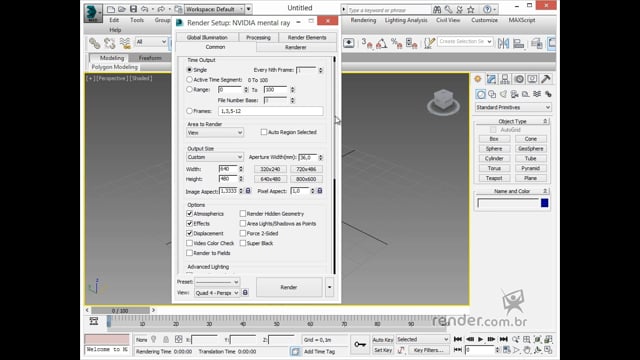Open the Rendering menu

(x=363, y=20)
